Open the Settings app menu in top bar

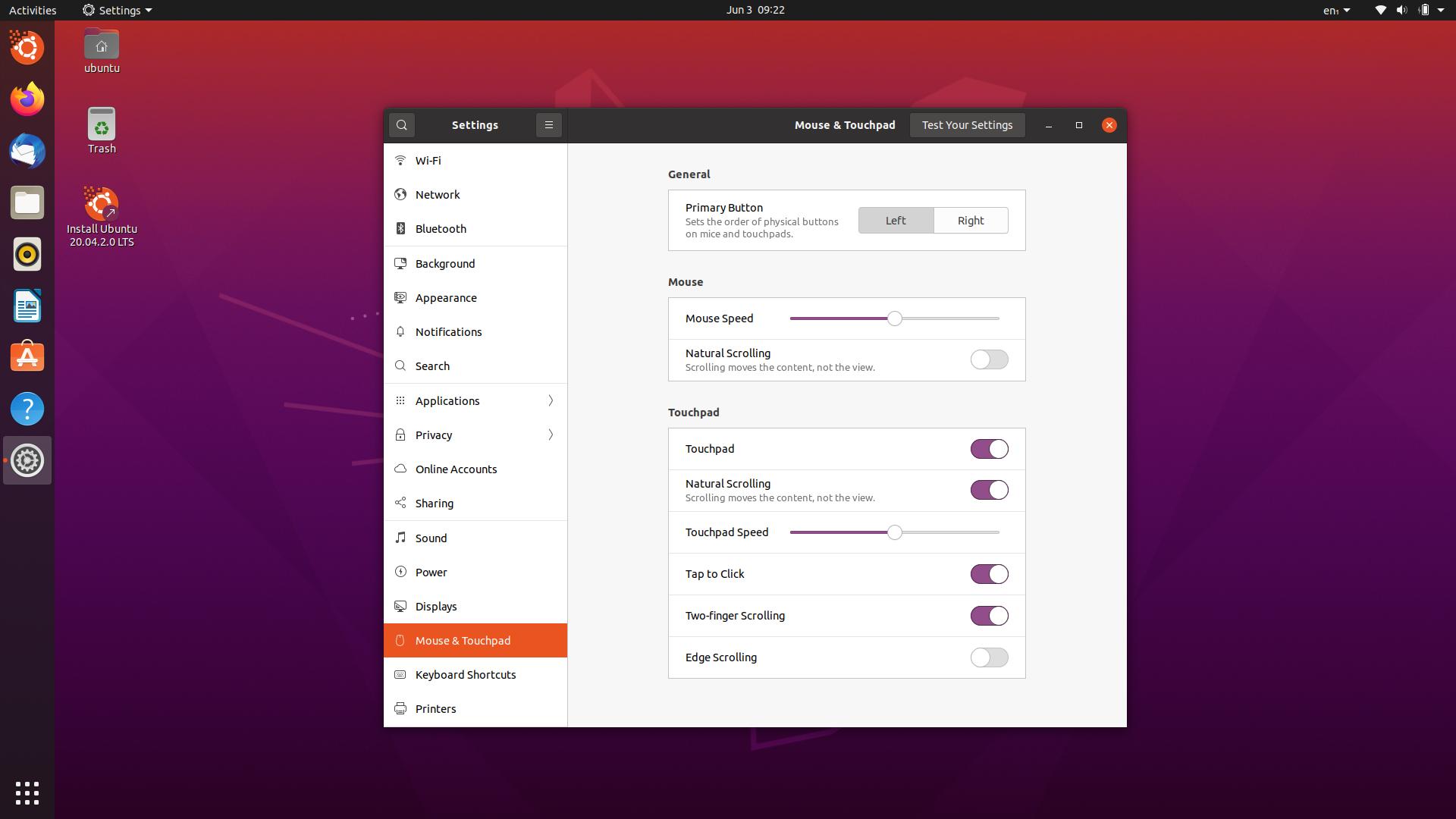[118, 10]
